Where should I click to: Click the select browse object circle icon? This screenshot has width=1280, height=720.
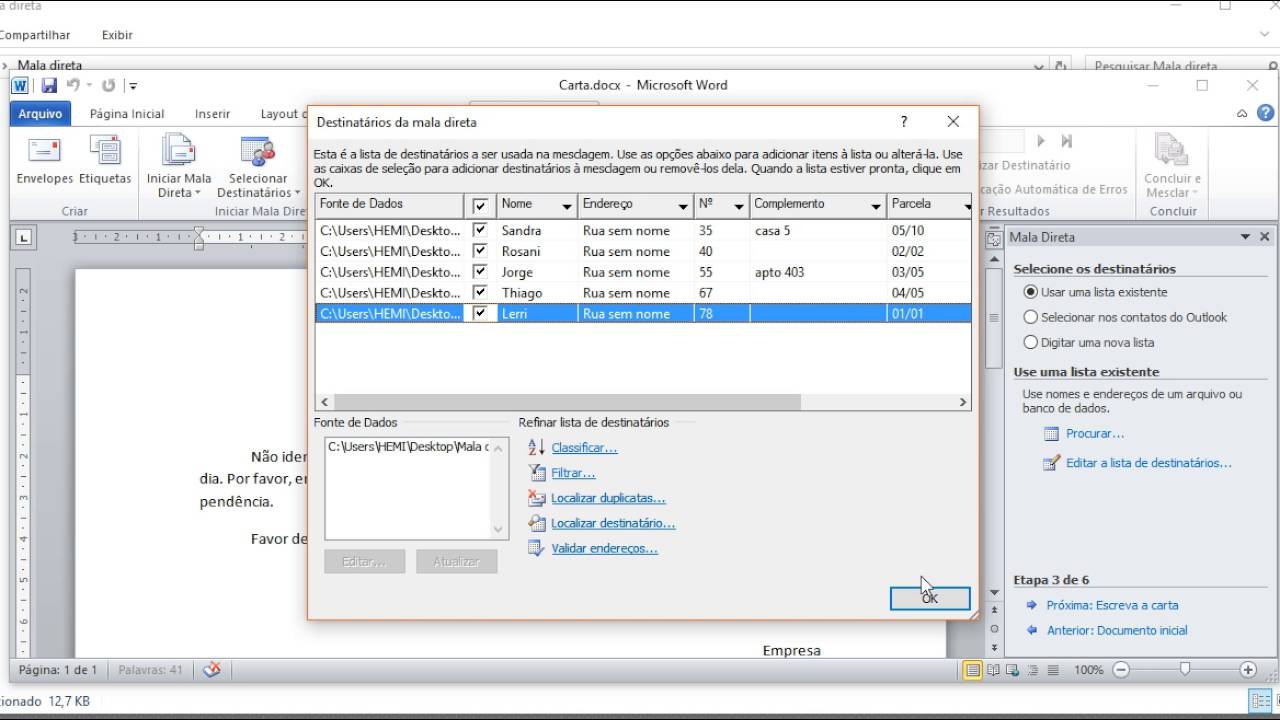[x=994, y=629]
